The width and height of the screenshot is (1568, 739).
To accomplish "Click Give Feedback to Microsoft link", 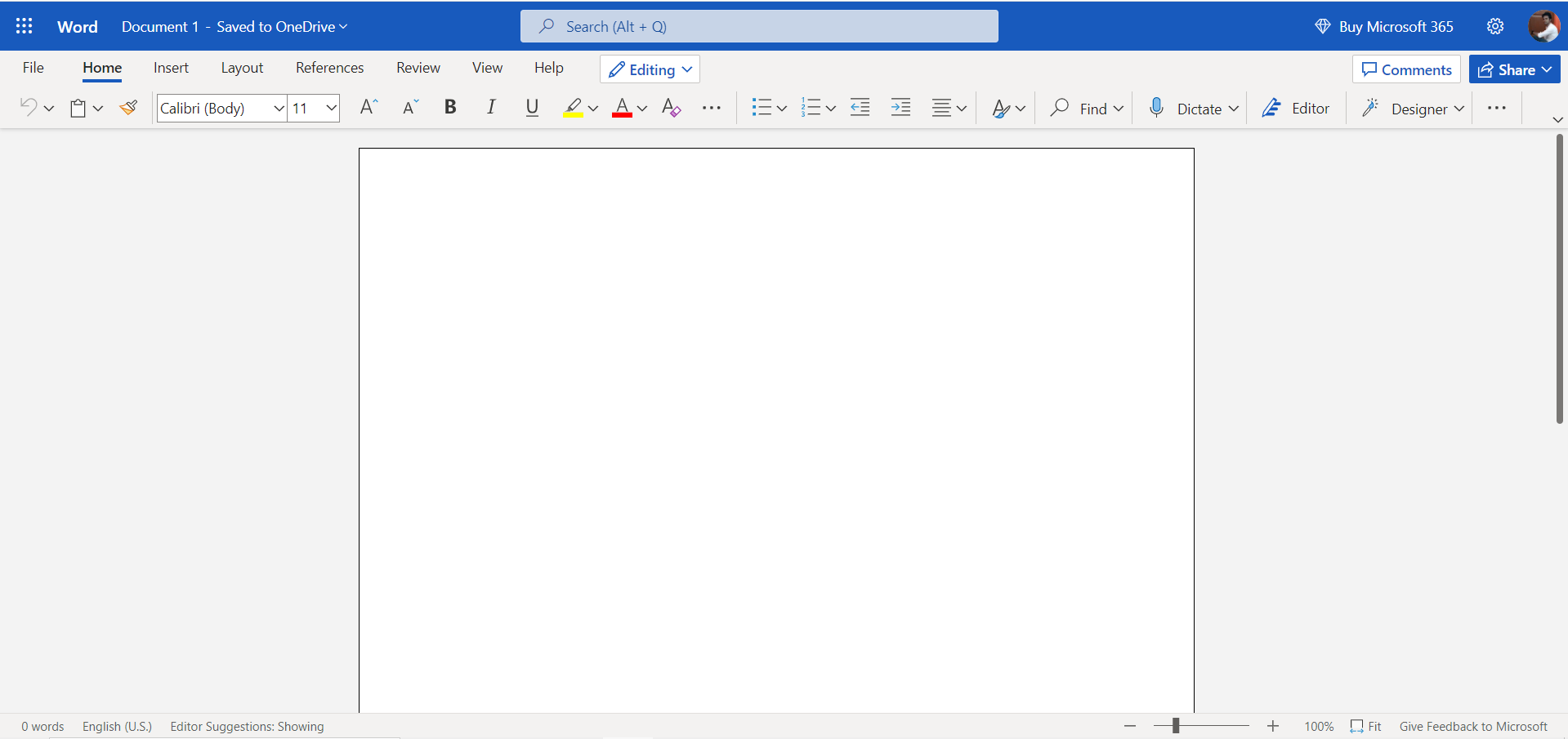I will (1472, 726).
